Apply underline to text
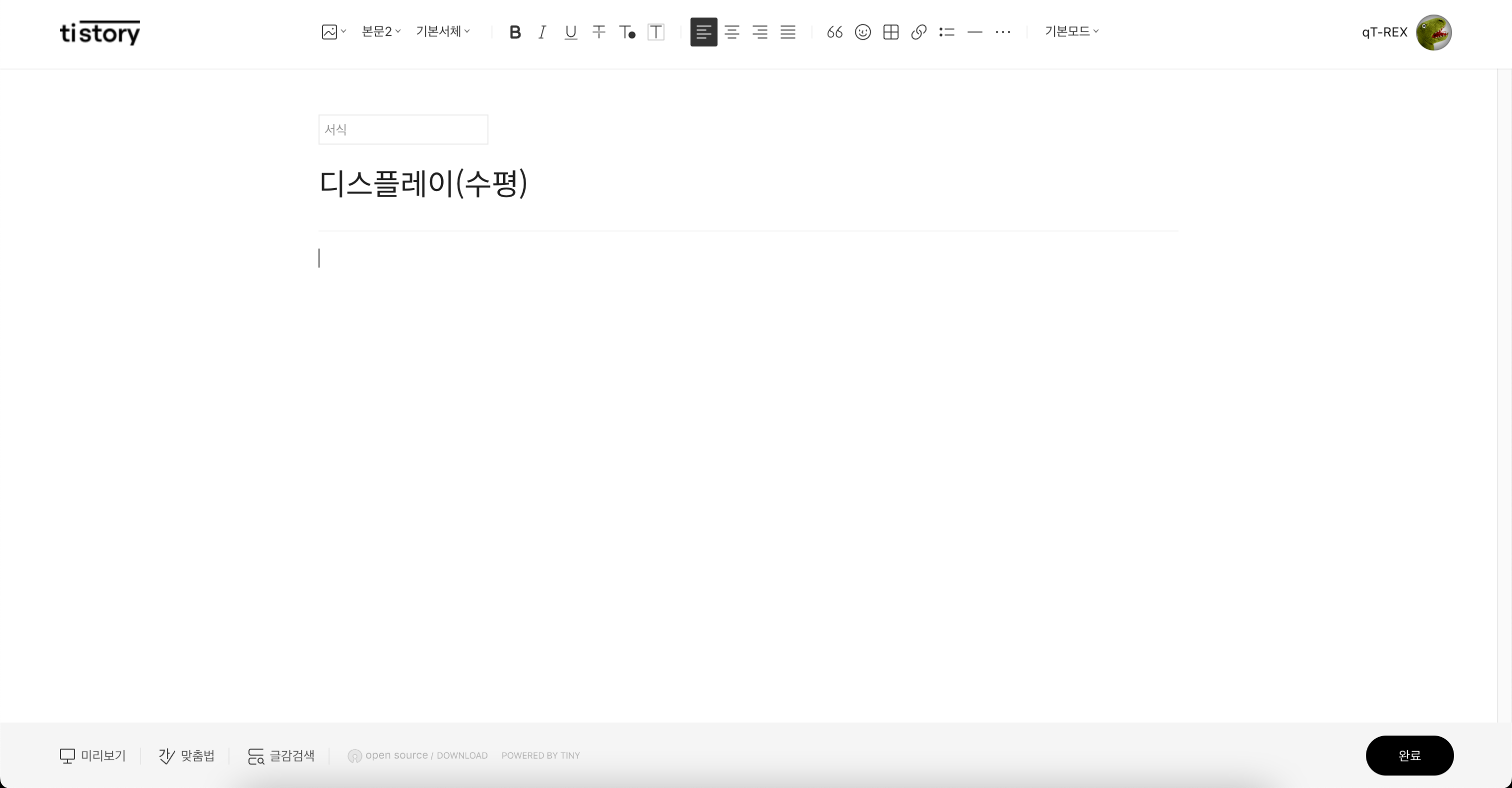 pyautogui.click(x=570, y=32)
